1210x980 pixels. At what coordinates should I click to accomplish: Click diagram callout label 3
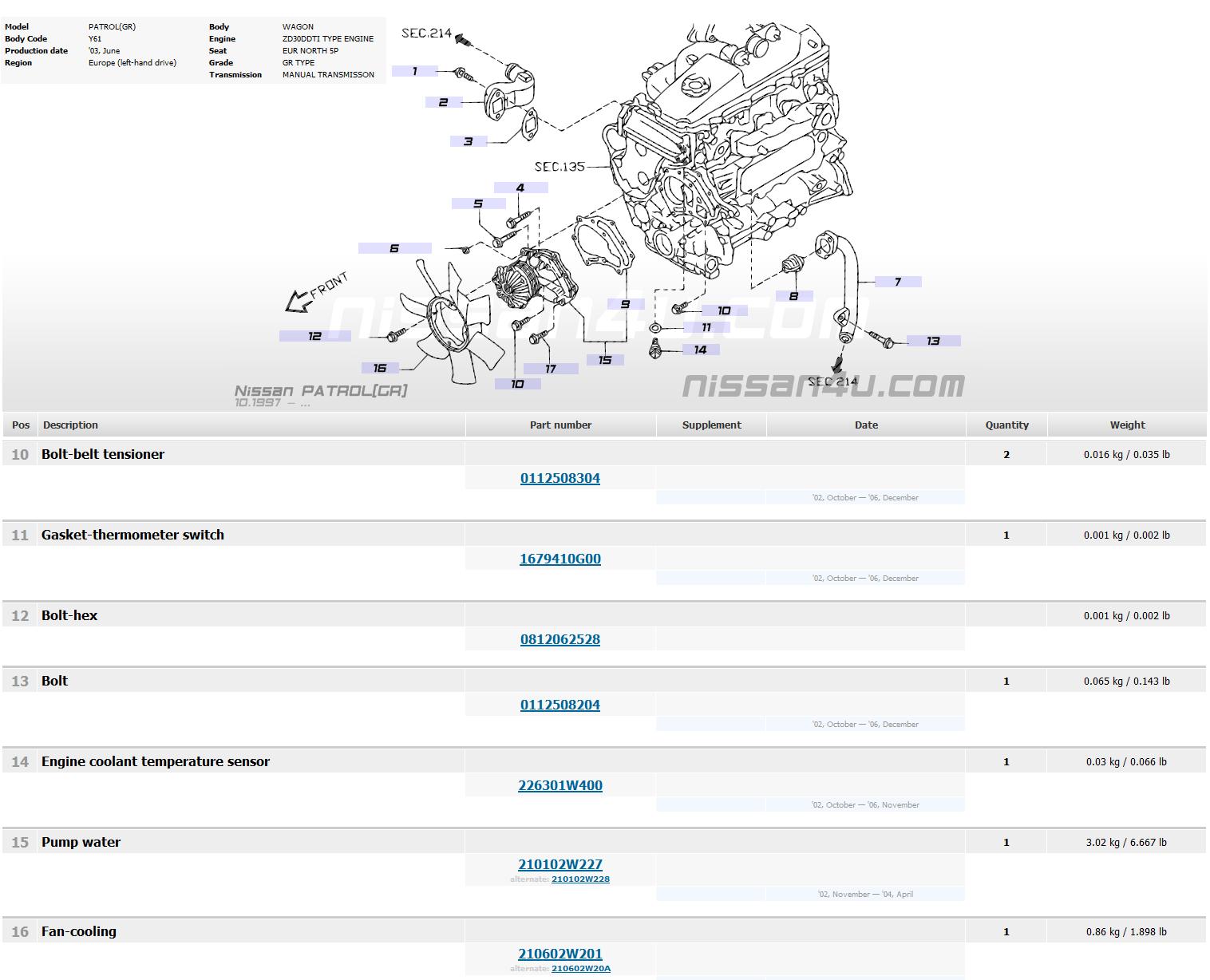click(x=468, y=141)
